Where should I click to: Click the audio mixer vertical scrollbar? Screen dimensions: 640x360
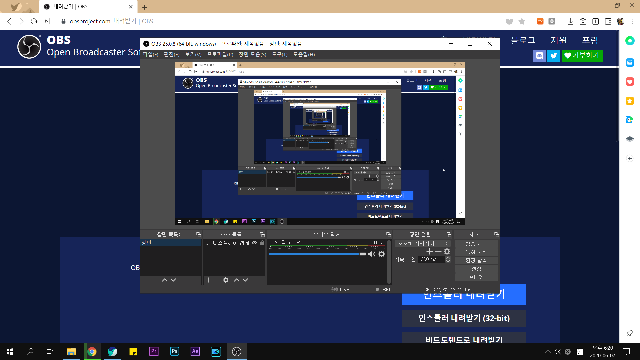click(389, 261)
